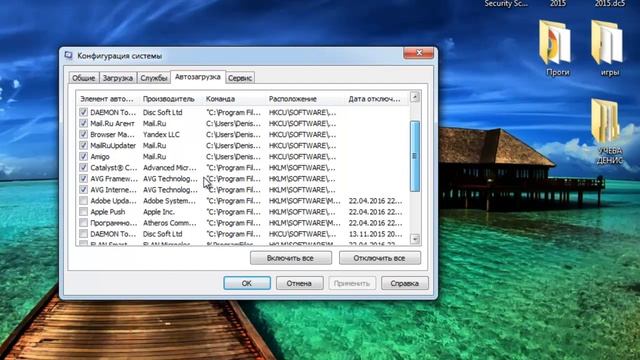This screenshot has width=640, height=360.
Task: Close the Конфигурация системы window
Action: [418, 53]
